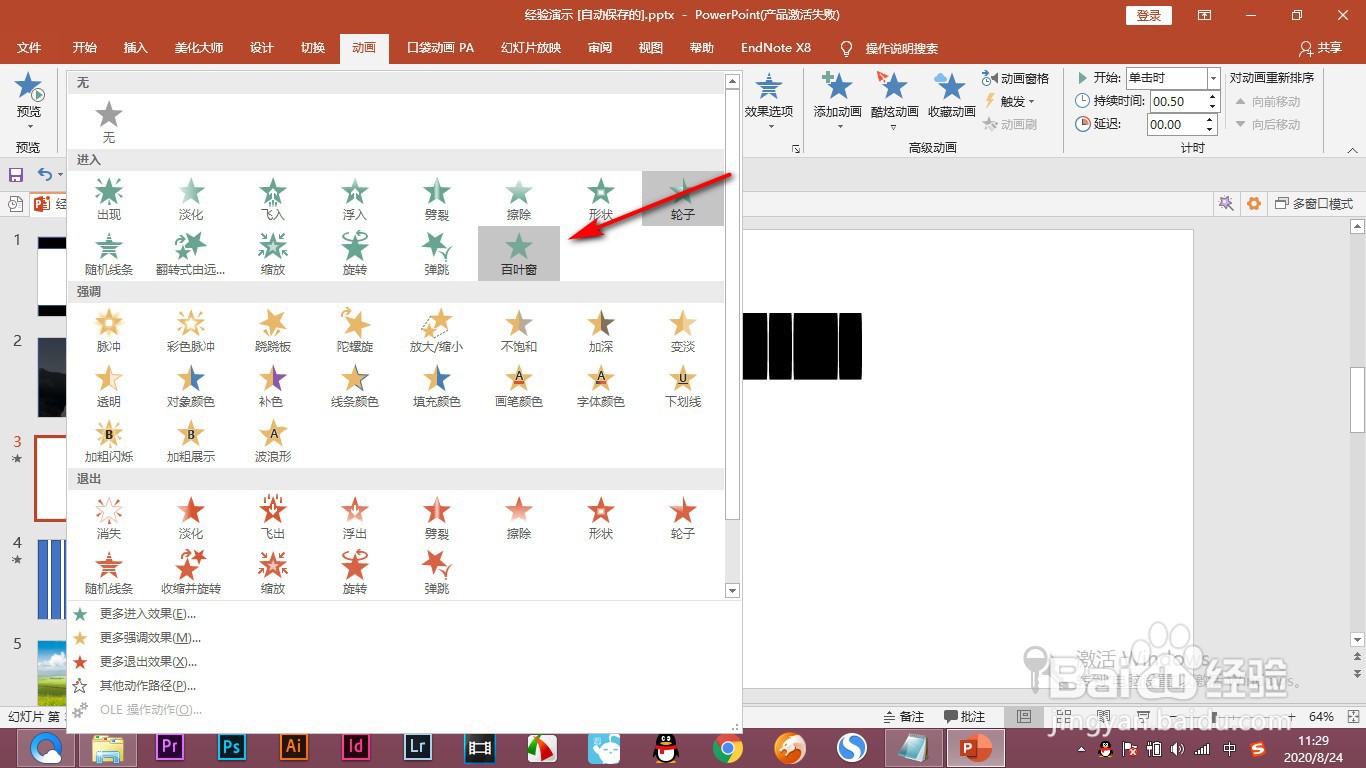
Task: Apply the 弹跳 entrance animation
Action: tap(437, 253)
